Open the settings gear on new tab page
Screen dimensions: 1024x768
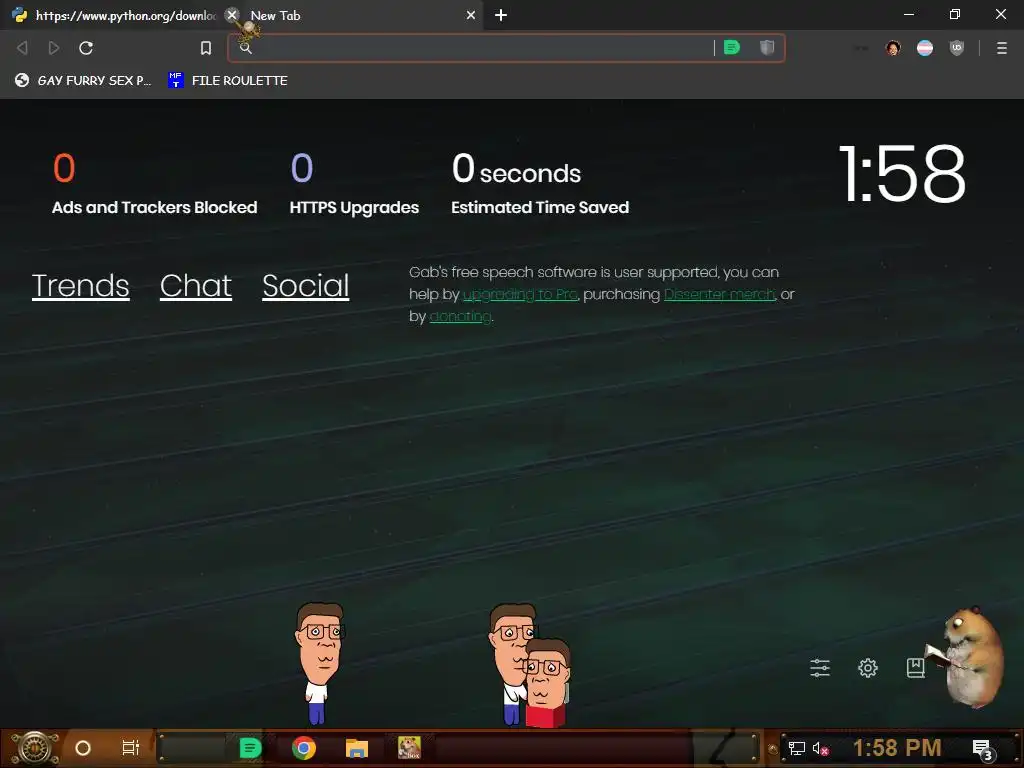[868, 667]
